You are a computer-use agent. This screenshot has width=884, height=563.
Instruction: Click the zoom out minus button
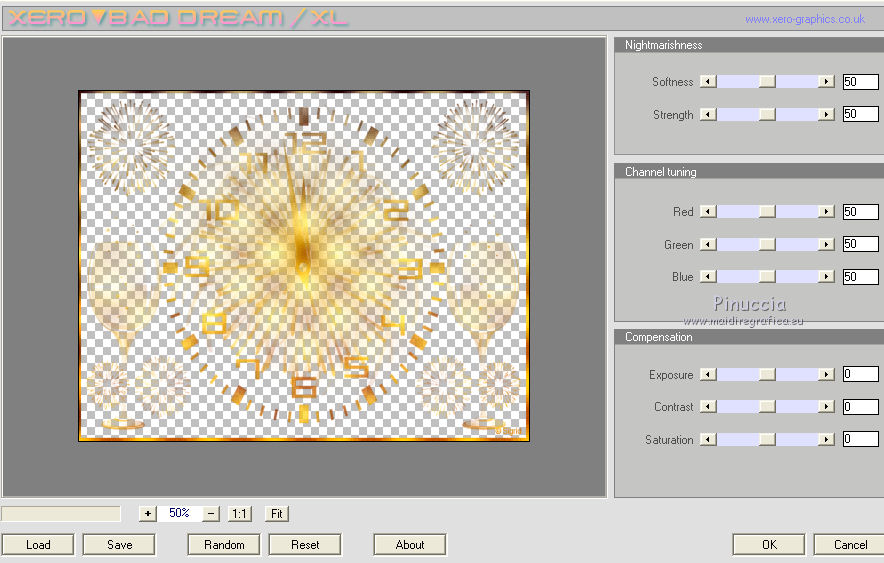tap(211, 513)
